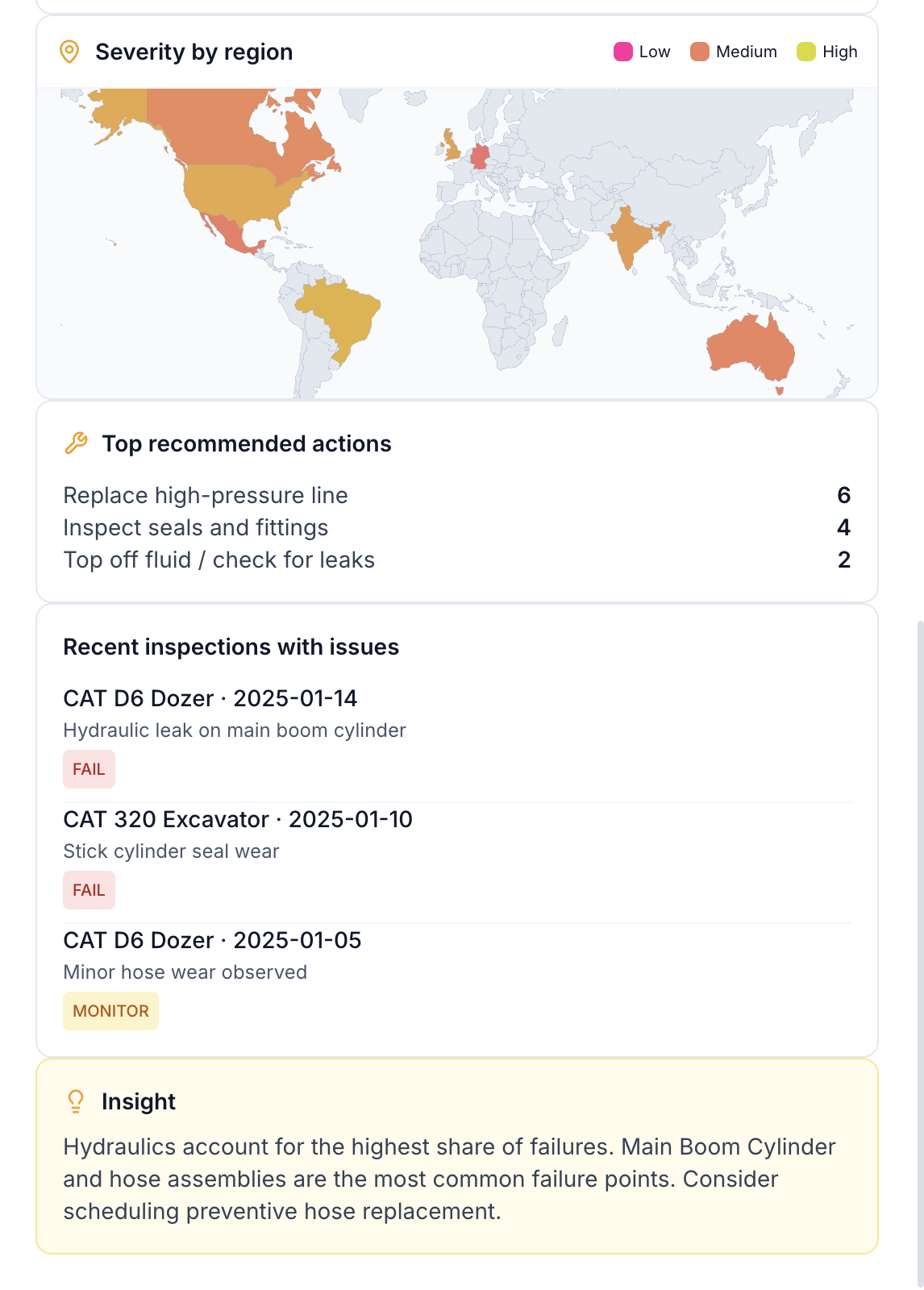
Task: Click India on the world map
Action: pos(629,238)
